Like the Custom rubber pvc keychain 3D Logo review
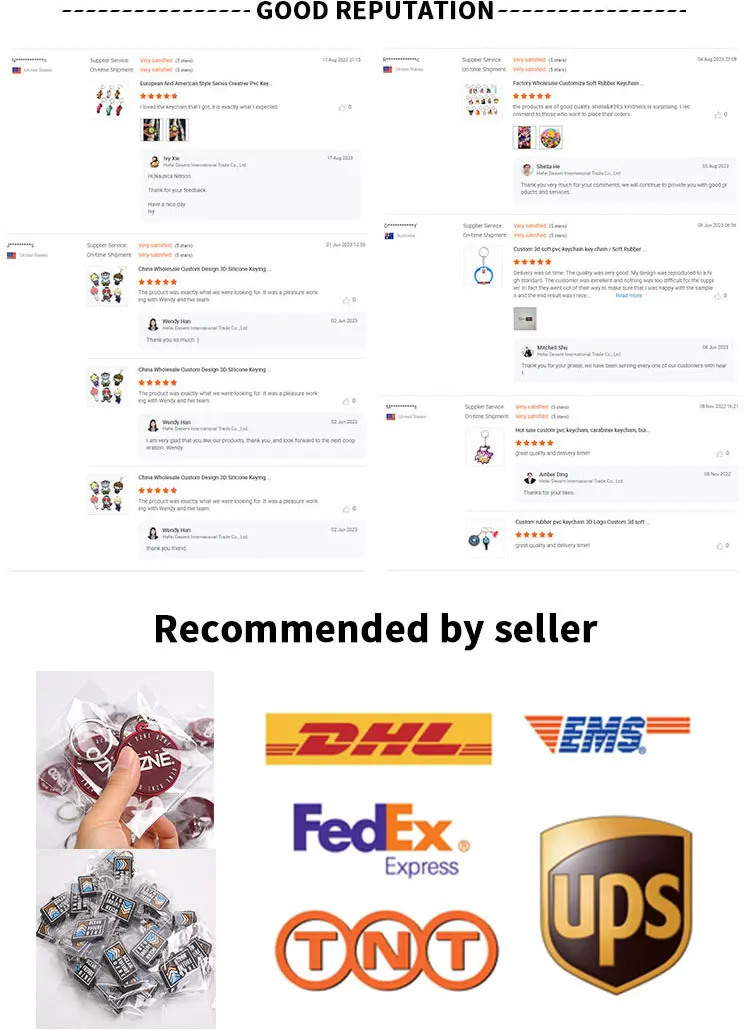 (x=720, y=546)
